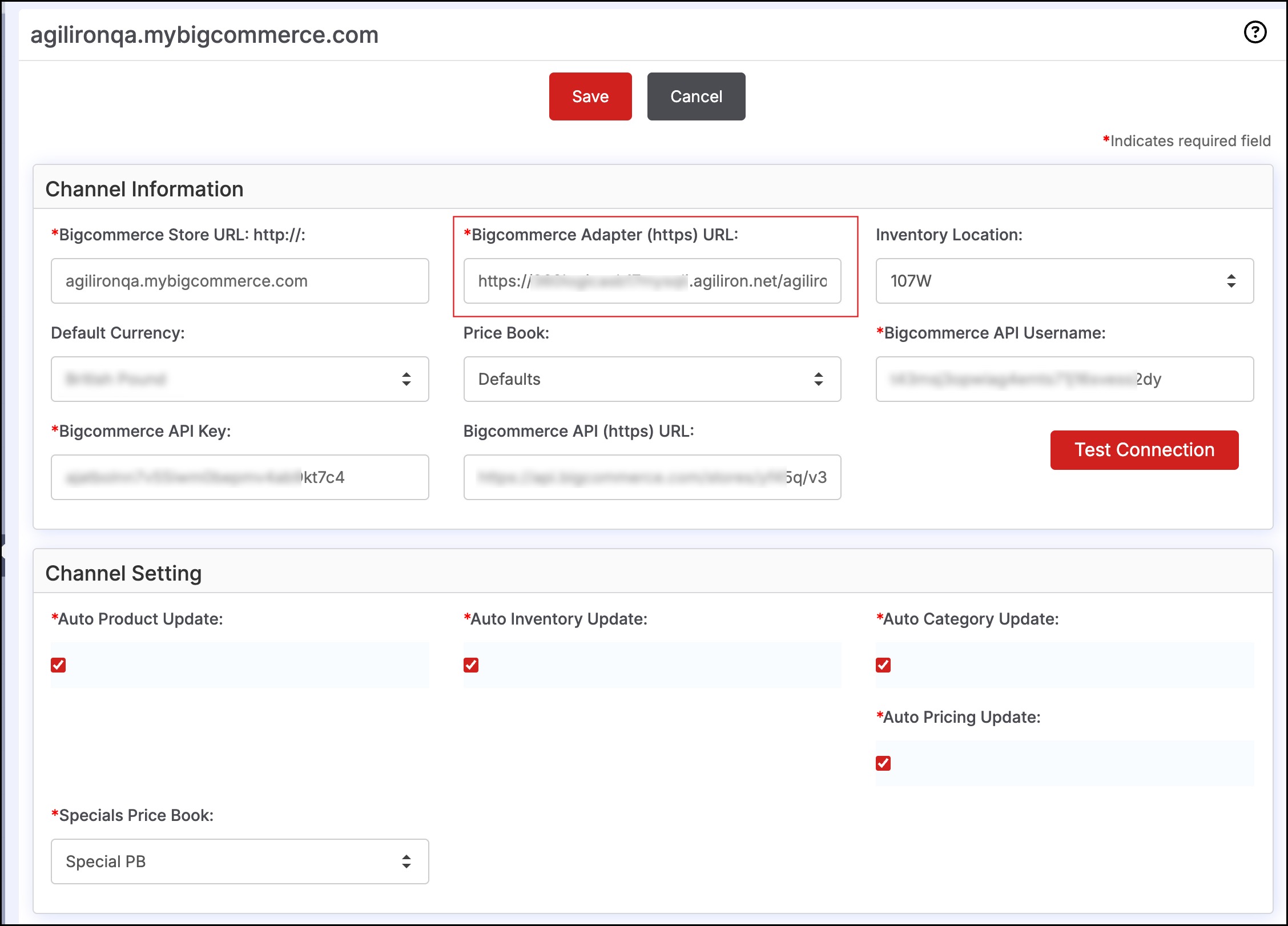
Task: Click the 'Bigcommerce API Username:' label
Action: (991, 333)
